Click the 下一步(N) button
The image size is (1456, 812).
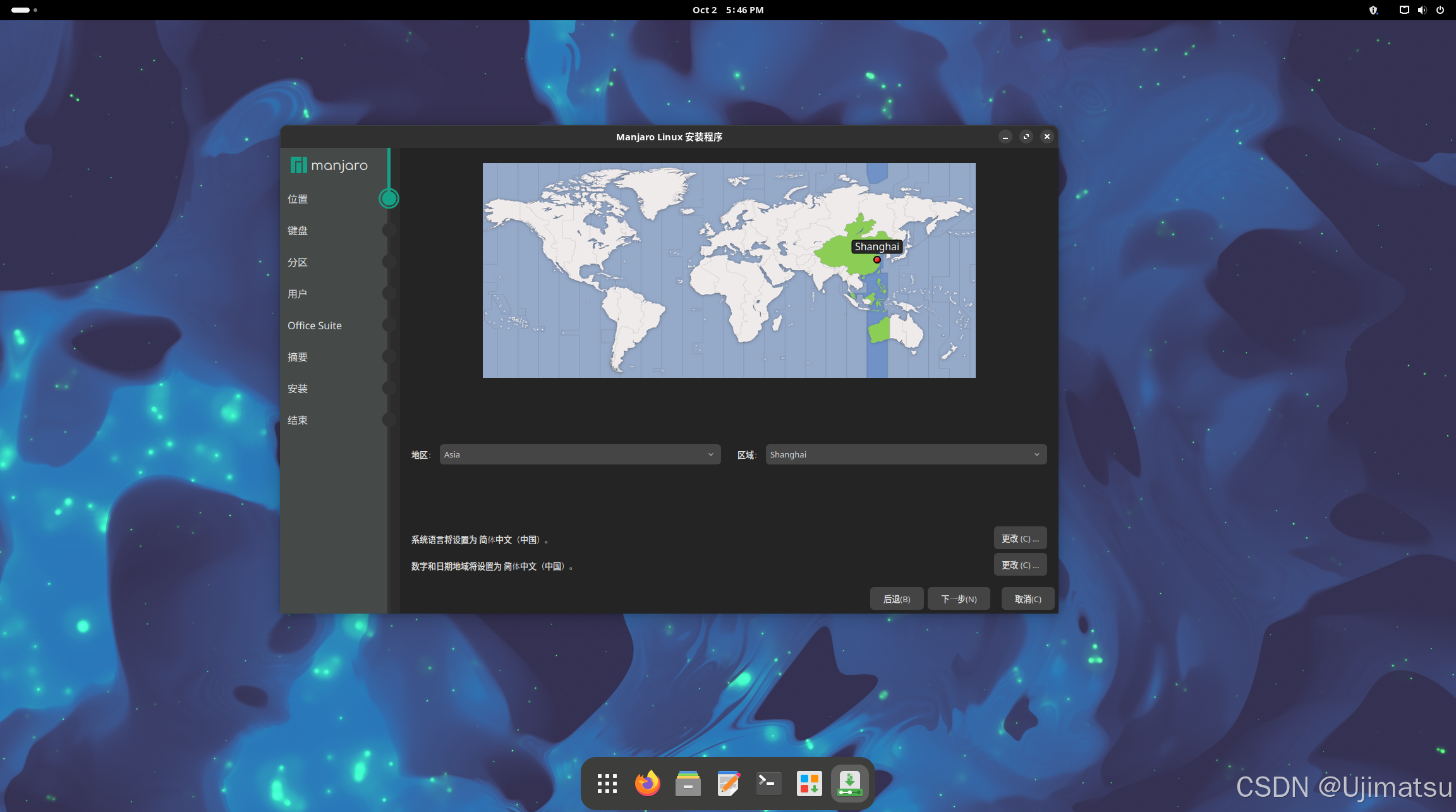pos(958,599)
